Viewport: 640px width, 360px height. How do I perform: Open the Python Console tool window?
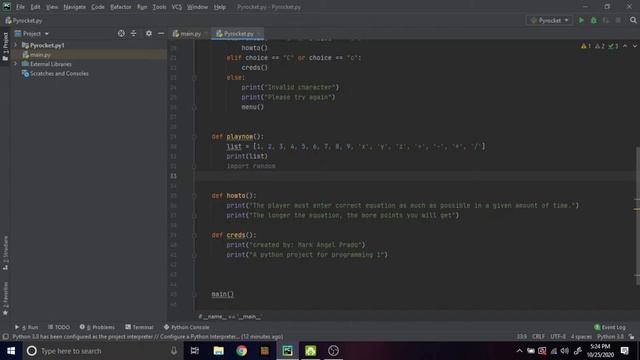click(187, 327)
